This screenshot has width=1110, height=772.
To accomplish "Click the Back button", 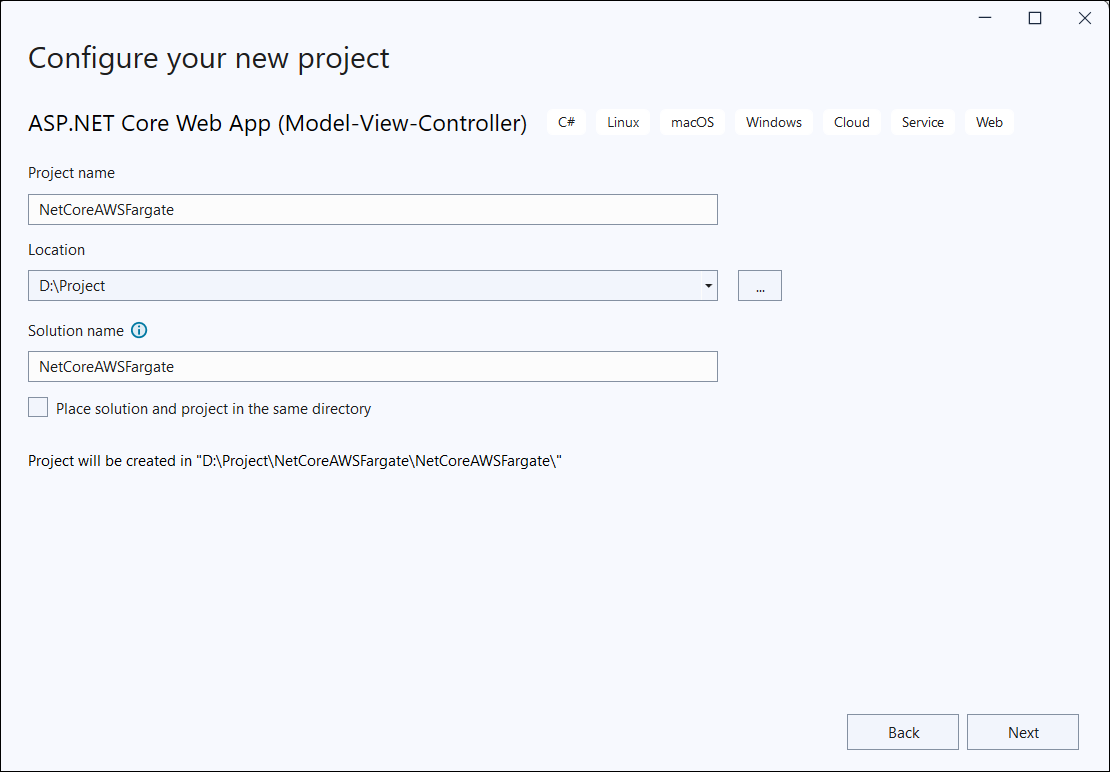I will tap(902, 731).
